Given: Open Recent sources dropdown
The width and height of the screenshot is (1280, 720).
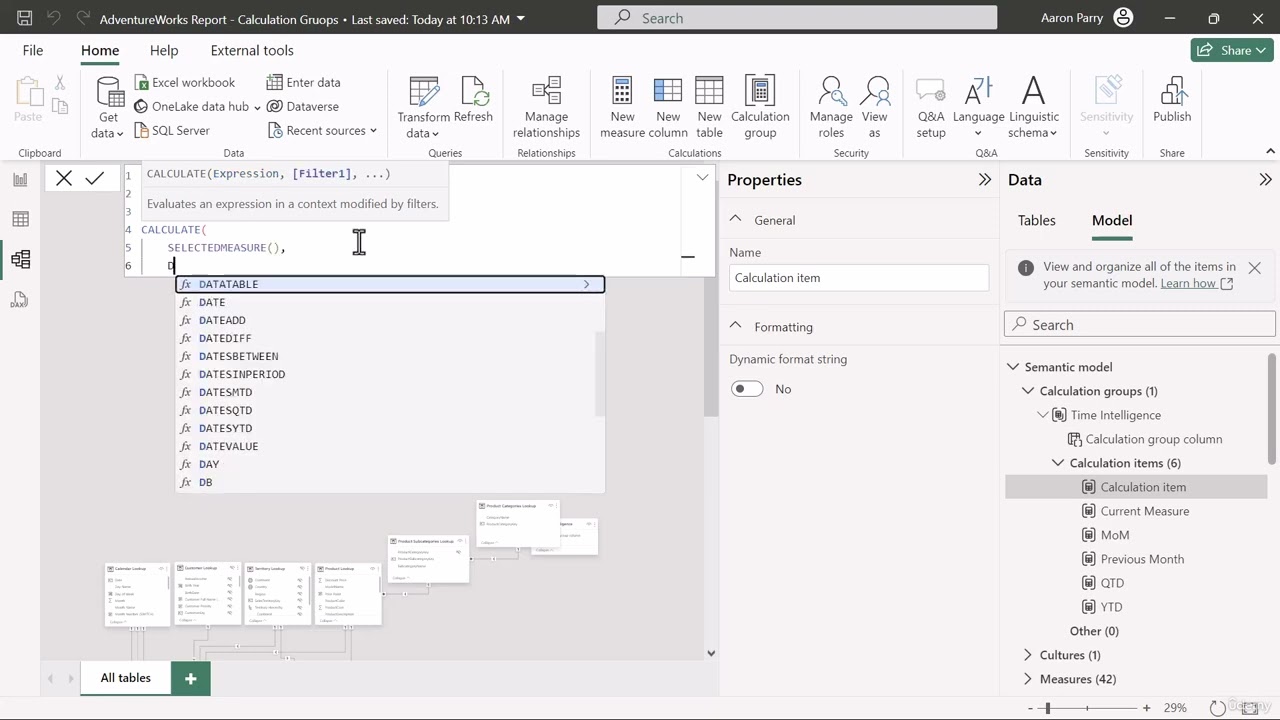Looking at the screenshot, I should [x=323, y=130].
